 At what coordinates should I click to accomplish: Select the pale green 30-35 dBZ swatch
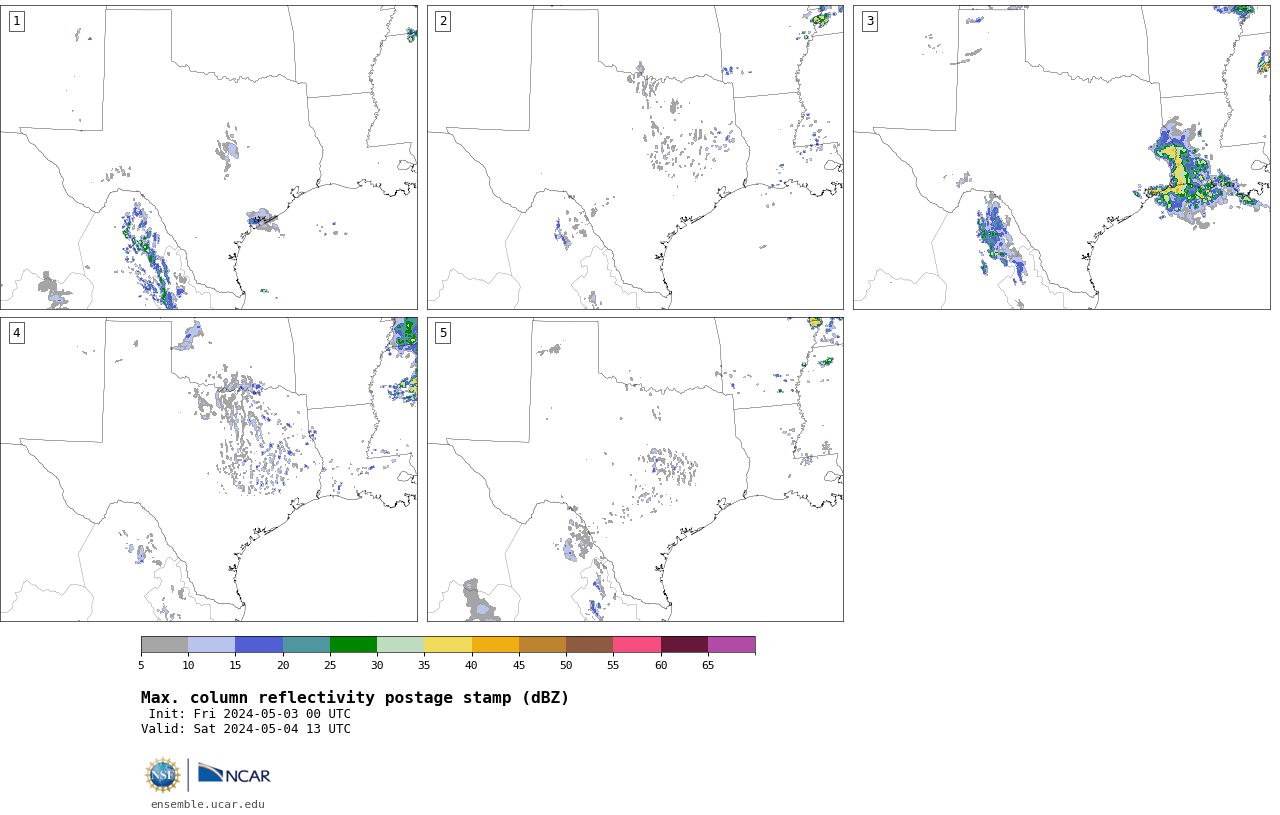[400, 644]
